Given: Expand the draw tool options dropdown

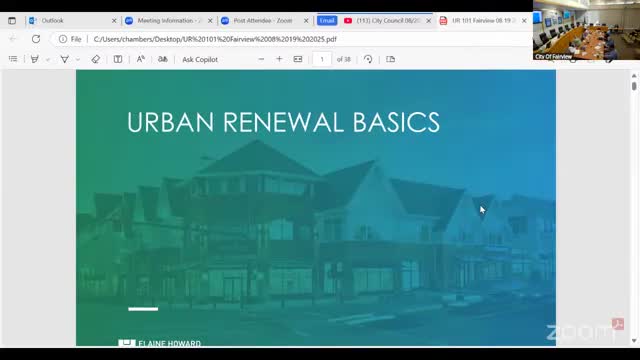Looking at the screenshot, I should coord(78,60).
